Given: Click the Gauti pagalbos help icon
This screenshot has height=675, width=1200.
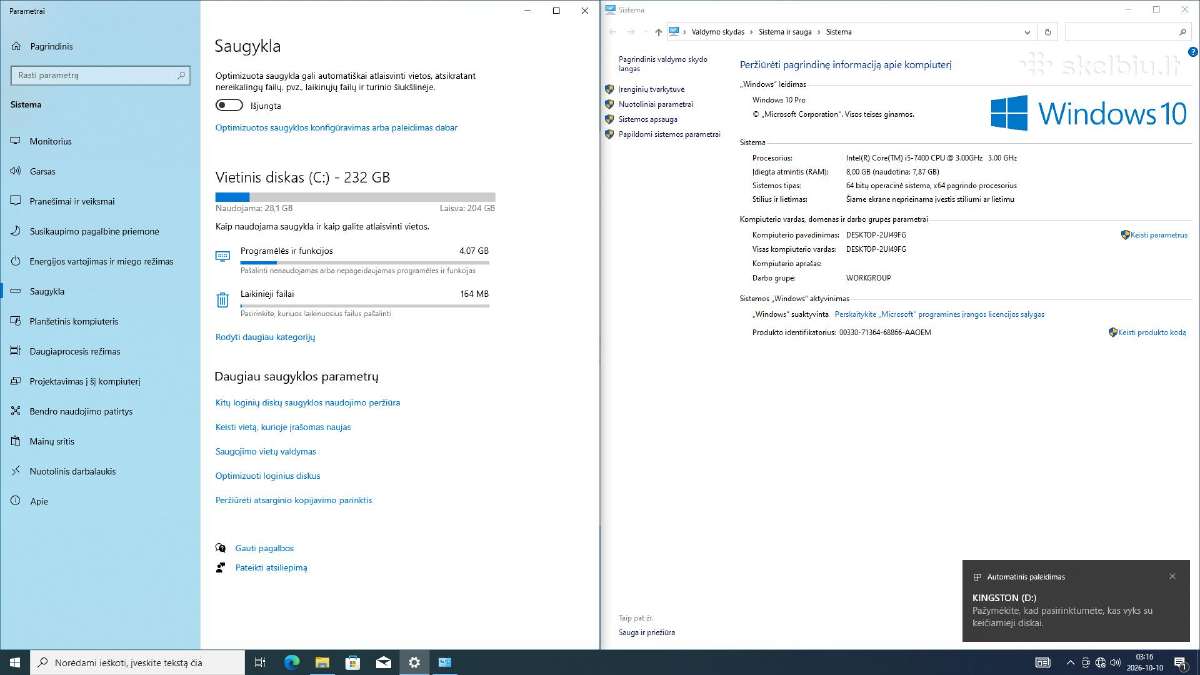Looking at the screenshot, I should 221,548.
